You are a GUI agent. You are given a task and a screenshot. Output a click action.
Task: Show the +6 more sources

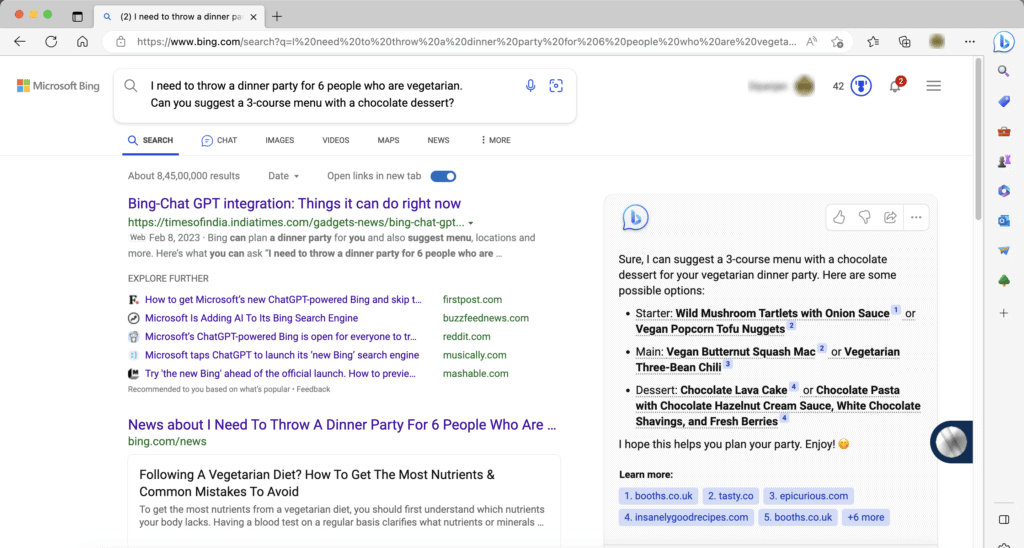(865, 517)
